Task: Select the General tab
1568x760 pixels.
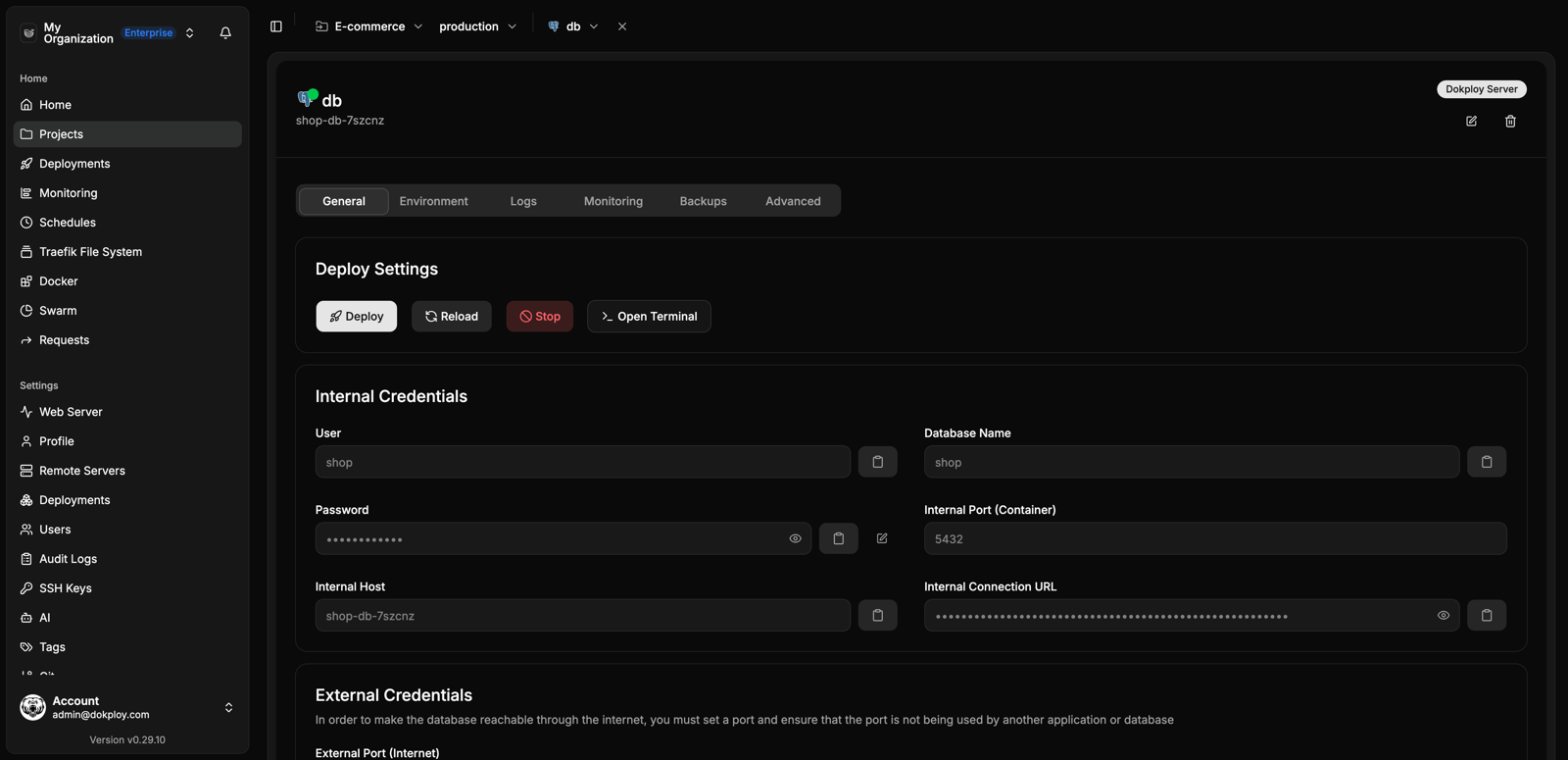Action: (x=344, y=201)
